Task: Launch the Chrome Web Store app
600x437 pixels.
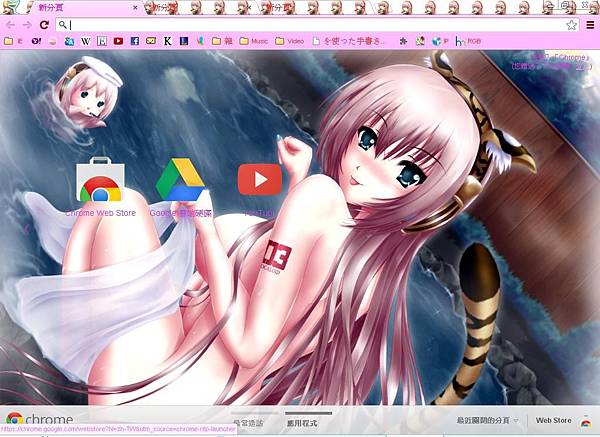Action: tap(100, 187)
